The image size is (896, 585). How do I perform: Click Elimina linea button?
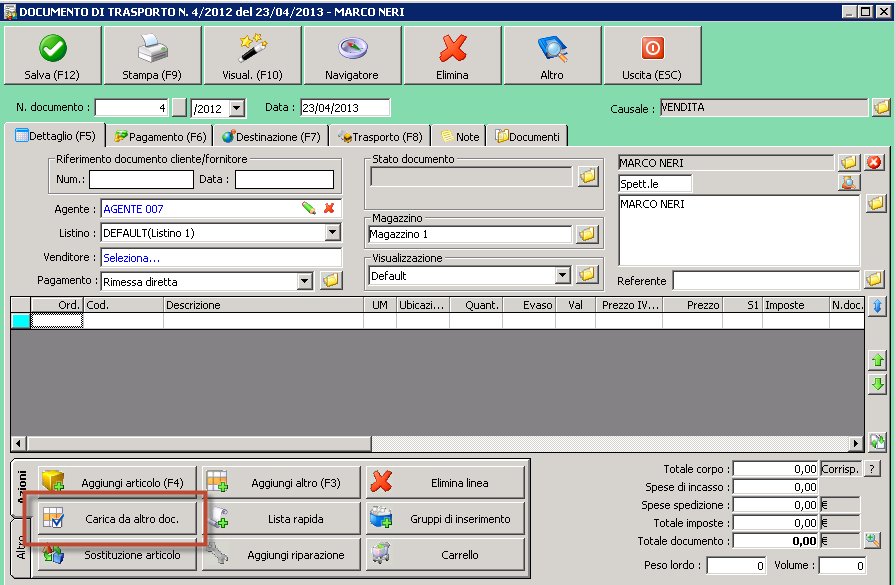(445, 483)
